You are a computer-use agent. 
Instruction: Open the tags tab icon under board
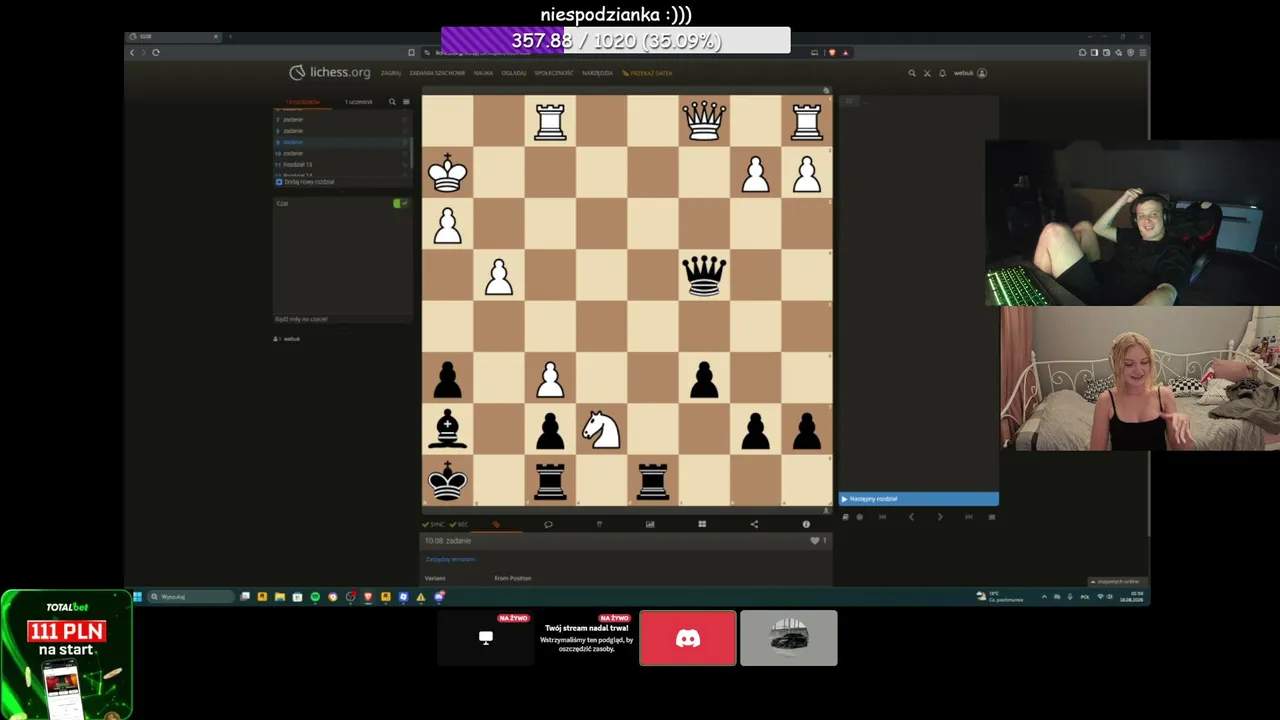tap(496, 524)
